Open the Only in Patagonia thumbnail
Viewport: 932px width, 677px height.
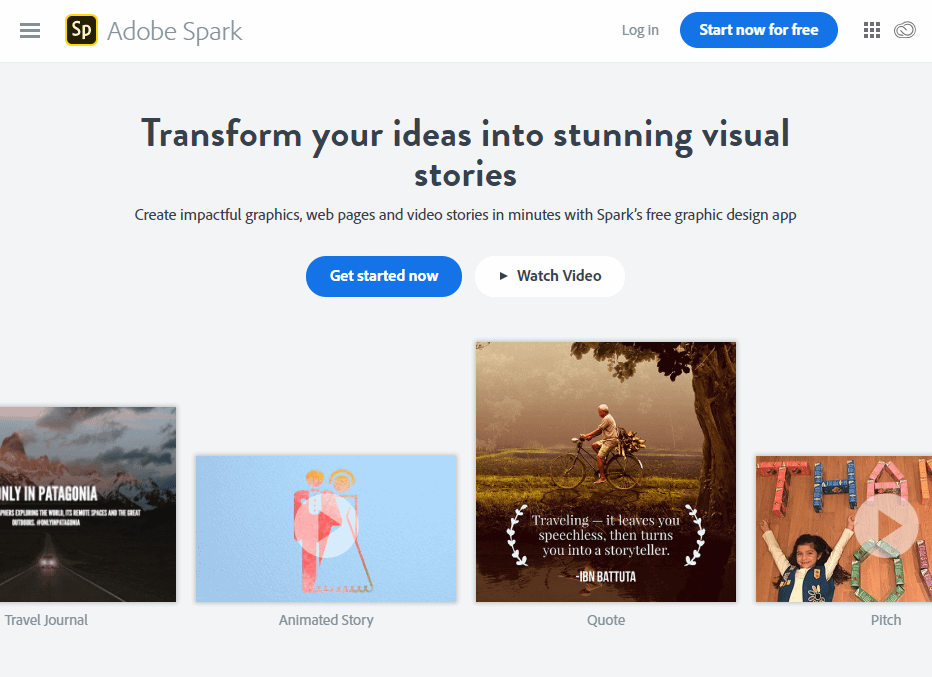pos(87,504)
